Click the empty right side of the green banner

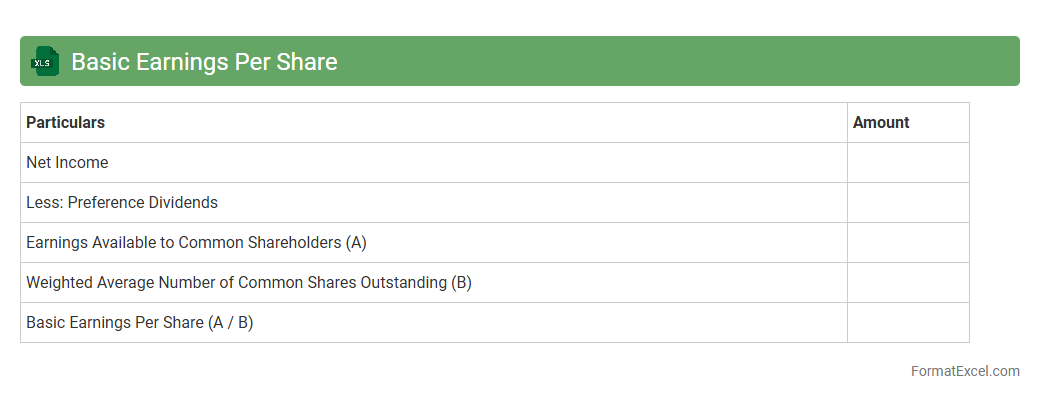pos(700,62)
